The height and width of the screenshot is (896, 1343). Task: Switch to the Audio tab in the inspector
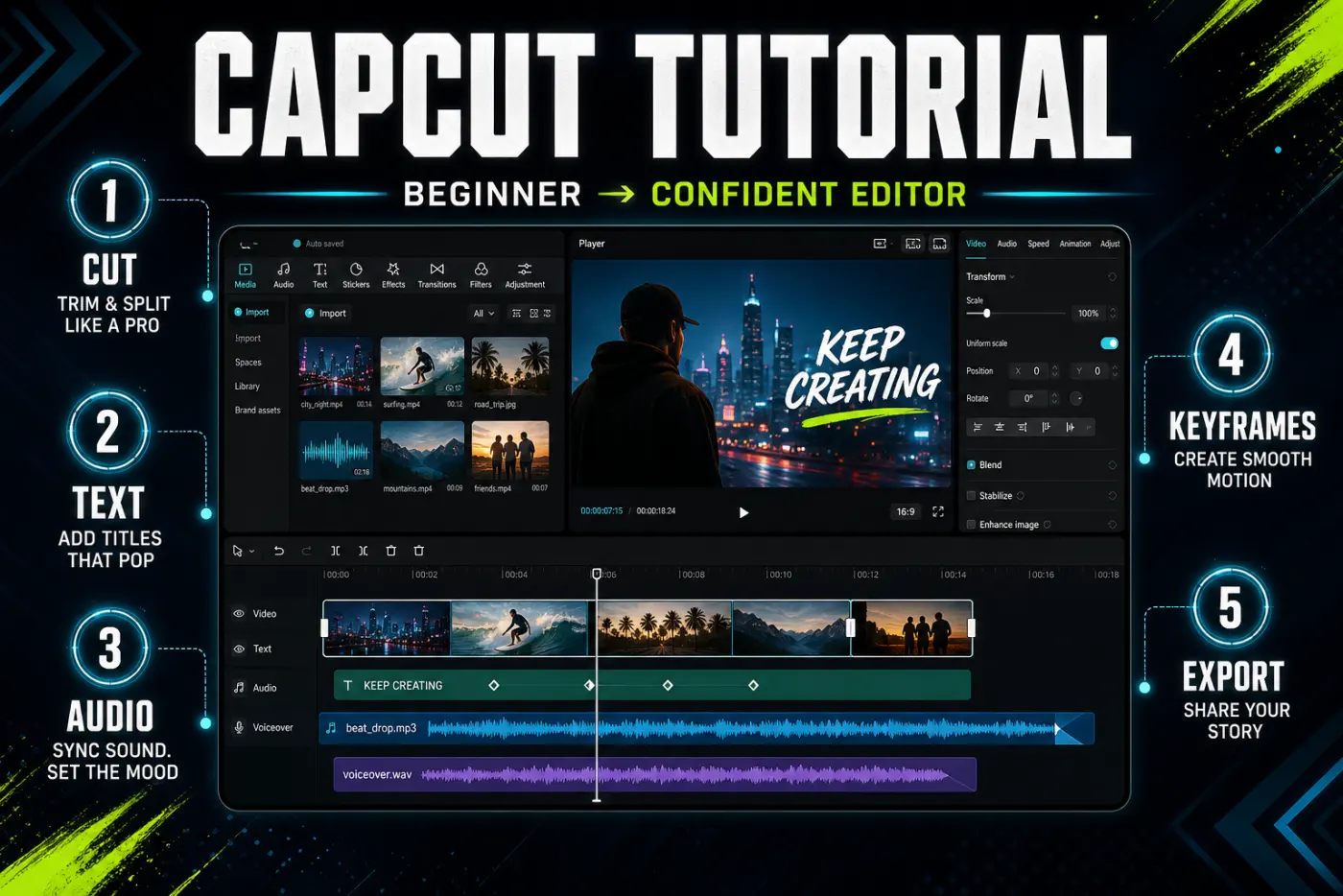coord(1006,244)
